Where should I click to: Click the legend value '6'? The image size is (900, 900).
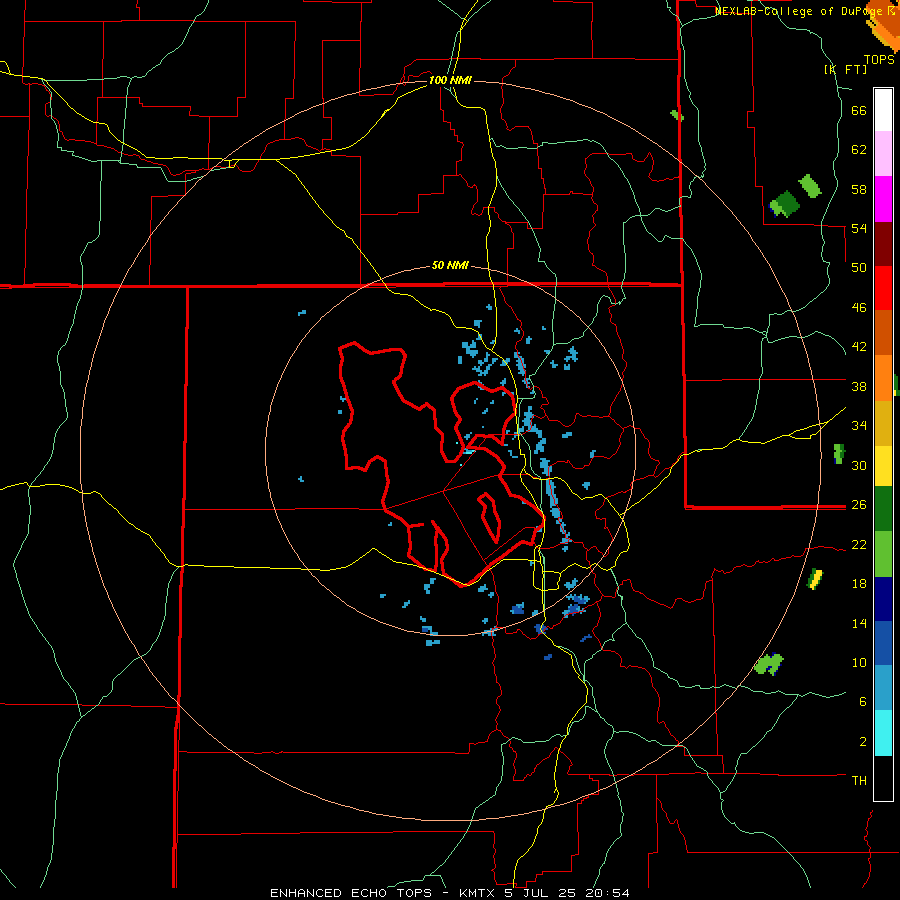(863, 702)
